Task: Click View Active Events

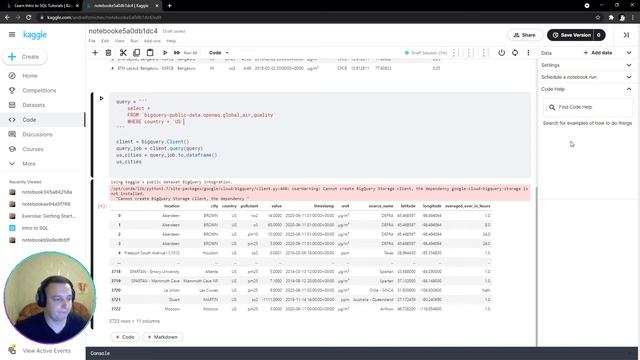Action: point(46,351)
